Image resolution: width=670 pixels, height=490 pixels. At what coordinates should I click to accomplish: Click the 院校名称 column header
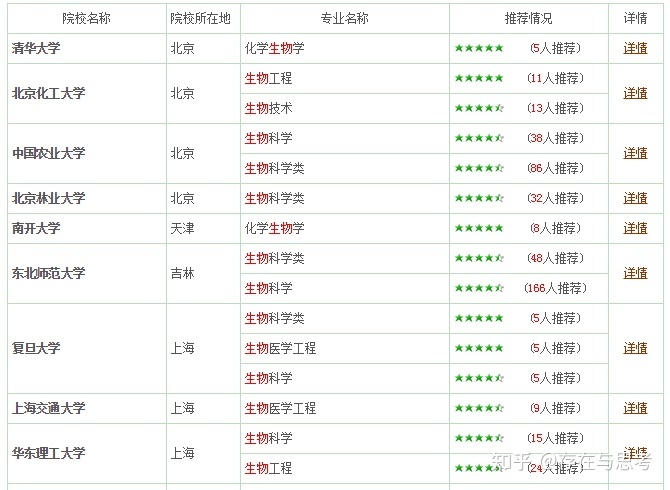coord(86,18)
